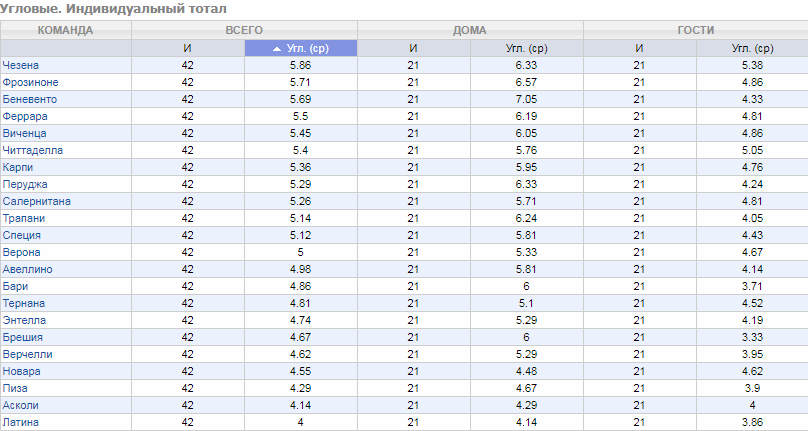Select Беневенто's home average 7.05
The image size is (808, 431).
pos(526,99)
